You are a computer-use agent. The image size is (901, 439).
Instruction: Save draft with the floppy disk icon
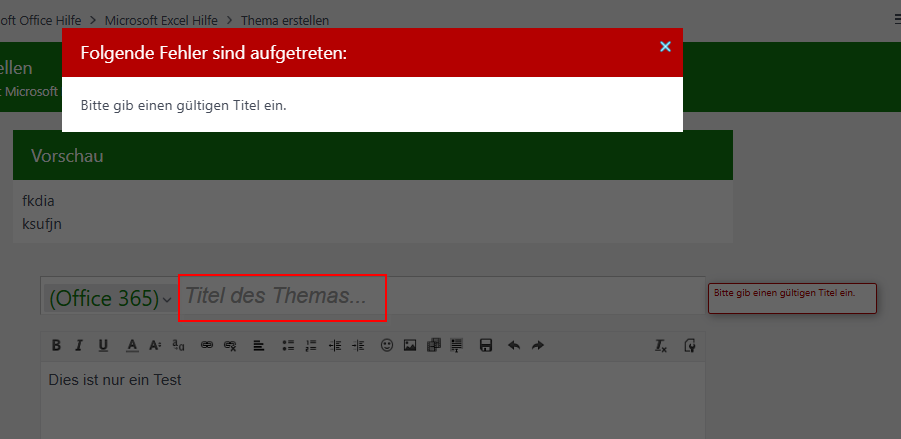click(486, 345)
